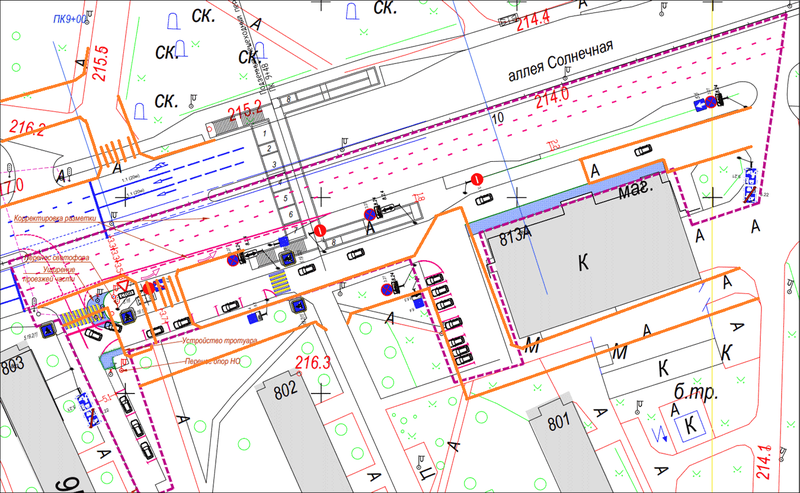Select the no-stopping sign beside the blue arrow sign
Screen dimensions: 800x493
711,102
